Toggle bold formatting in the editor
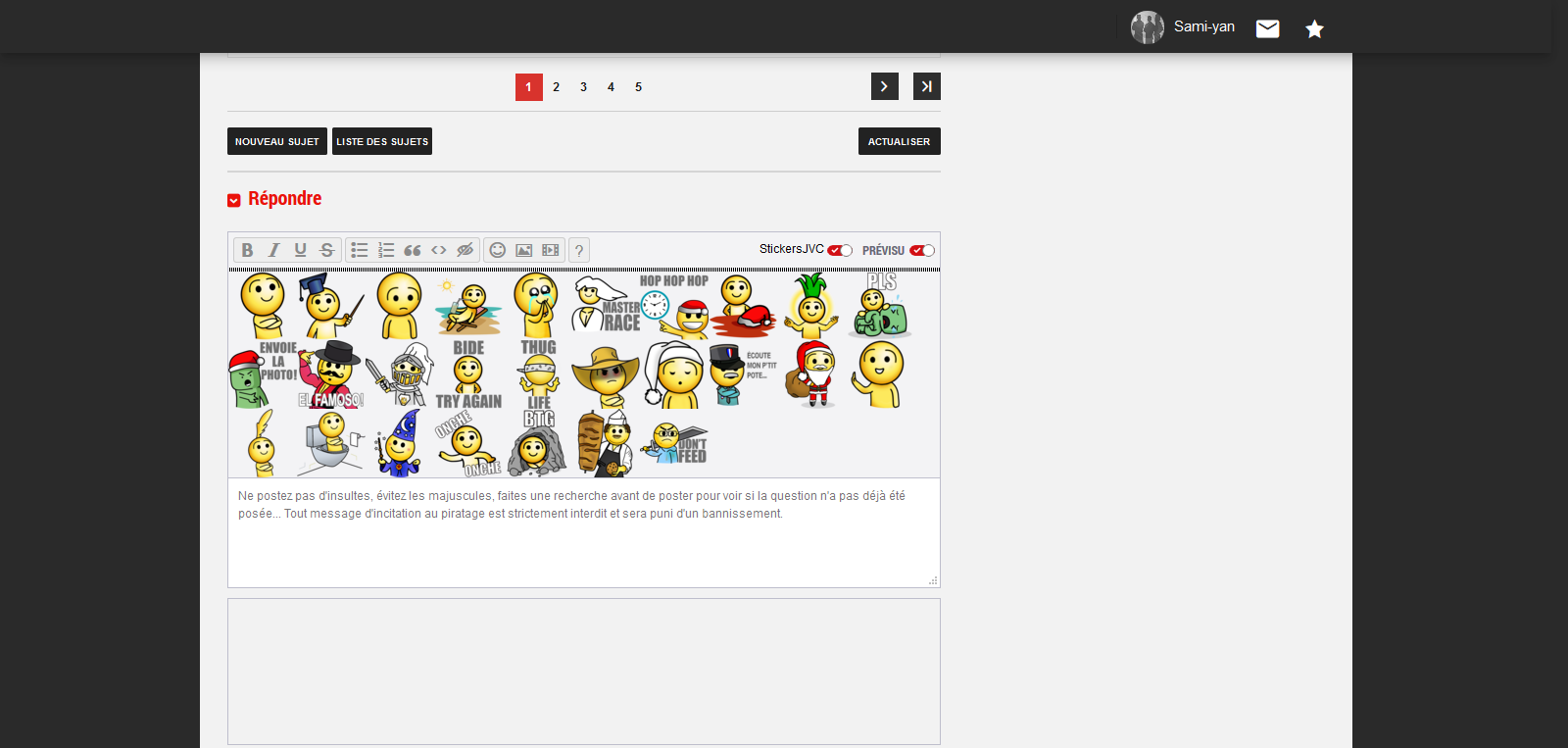This screenshot has width=1568, height=748. 247,250
